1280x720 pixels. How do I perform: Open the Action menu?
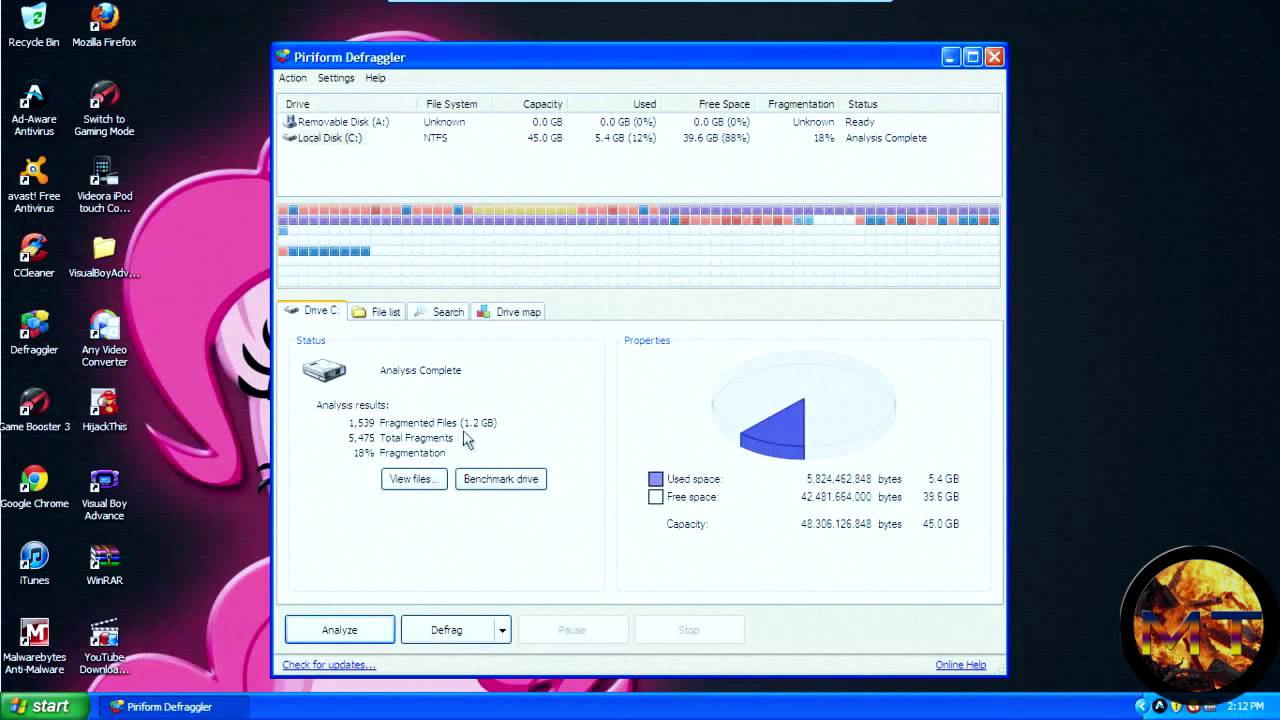pos(292,78)
